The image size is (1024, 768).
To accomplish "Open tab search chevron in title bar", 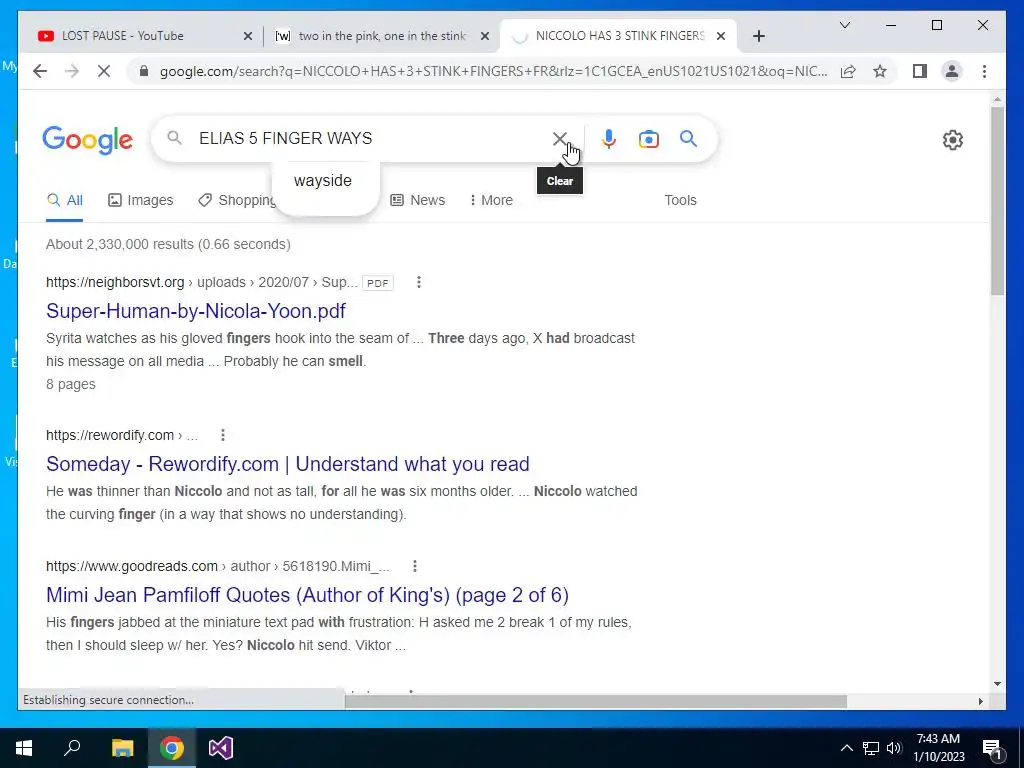I will click(844, 25).
